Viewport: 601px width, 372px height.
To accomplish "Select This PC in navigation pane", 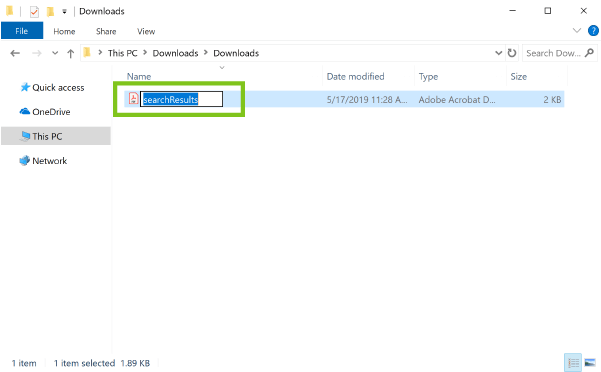I will [x=56, y=136].
